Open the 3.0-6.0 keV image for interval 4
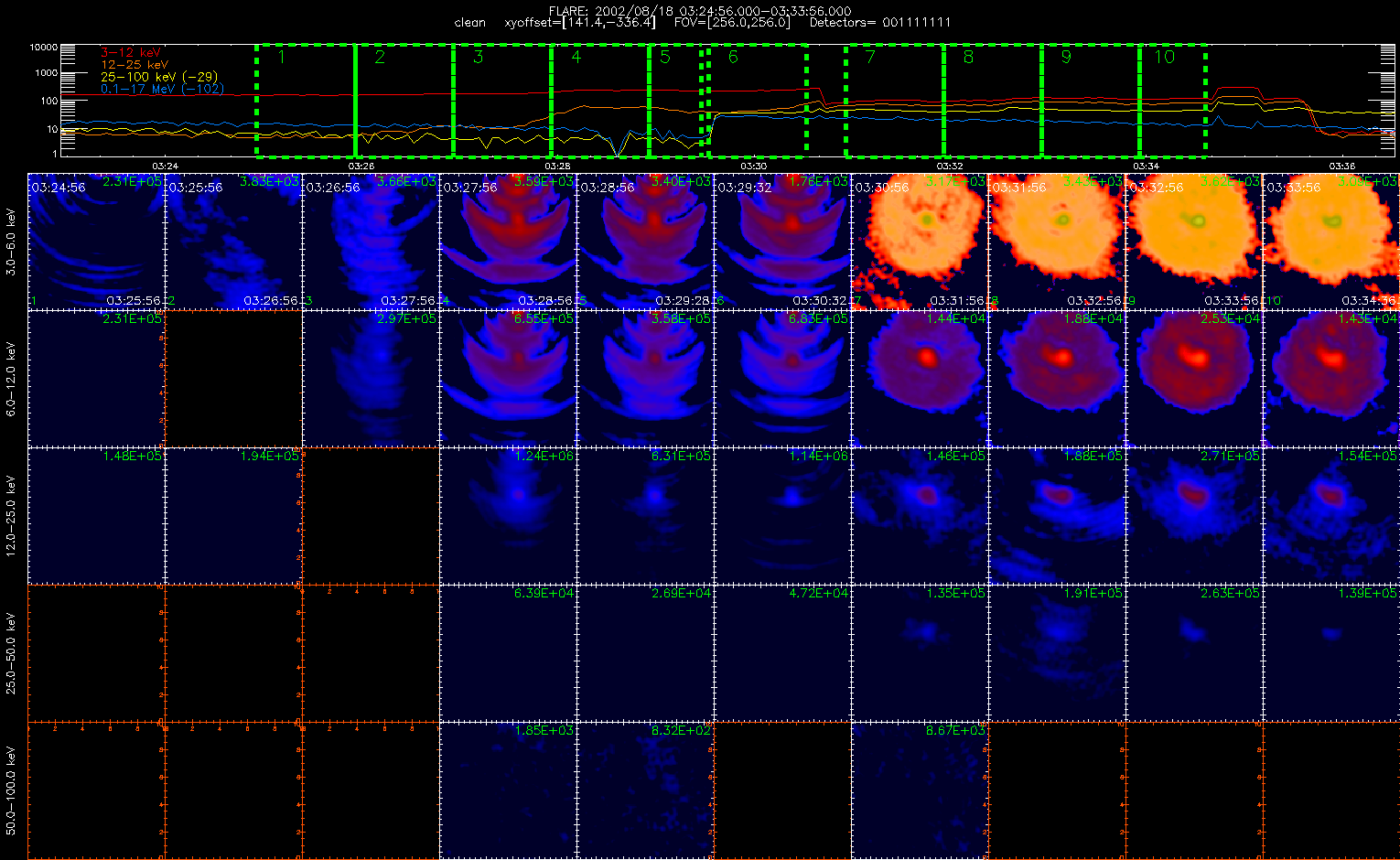Screen dimensions: 1400x860 [508, 242]
